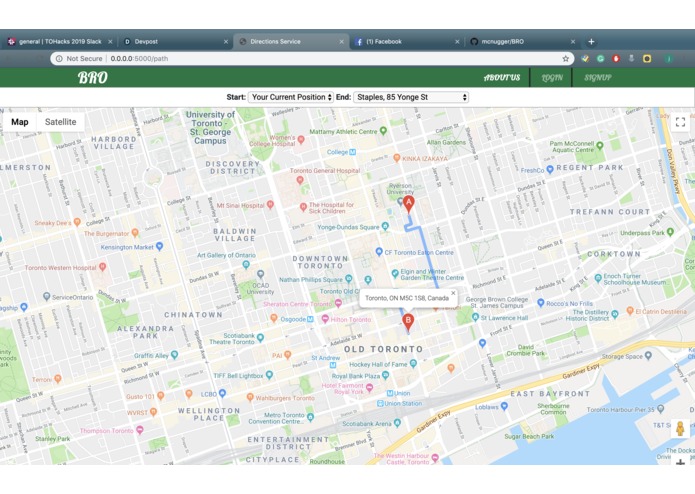Click the Nathan Phillips Square marker
This screenshot has height=494, width=695.
click(349, 279)
